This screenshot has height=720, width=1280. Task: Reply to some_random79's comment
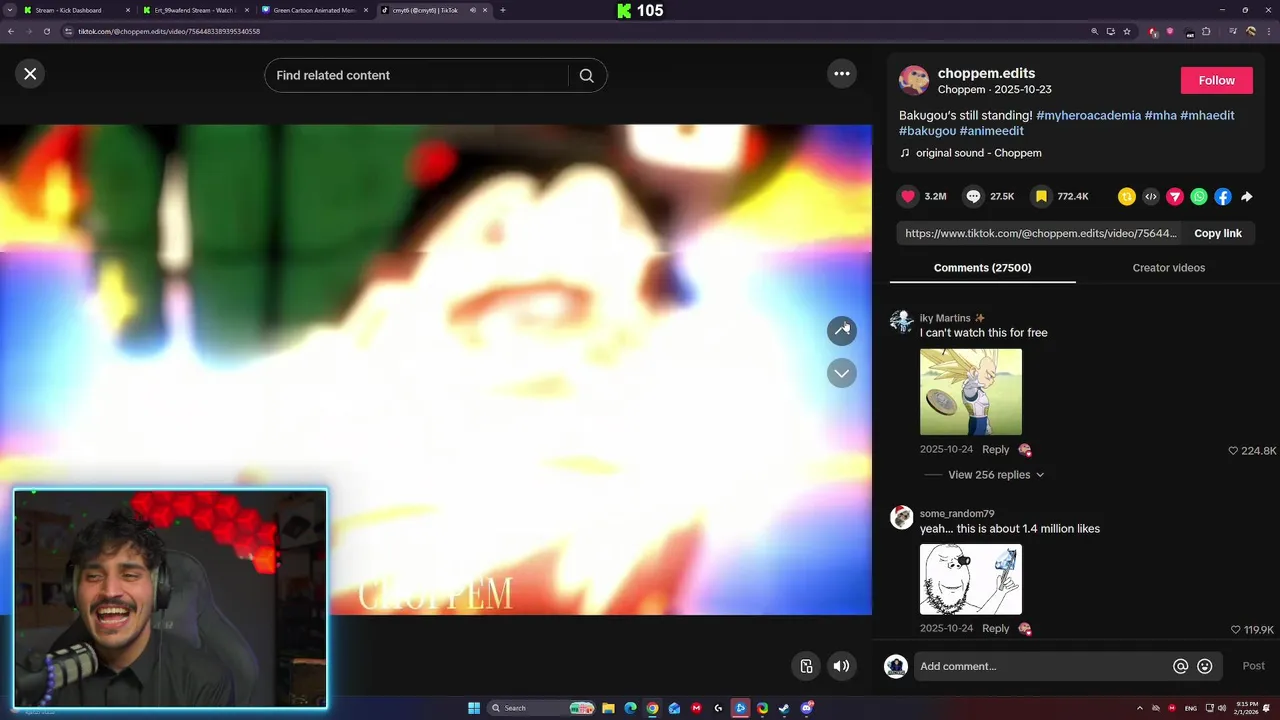coord(996,629)
